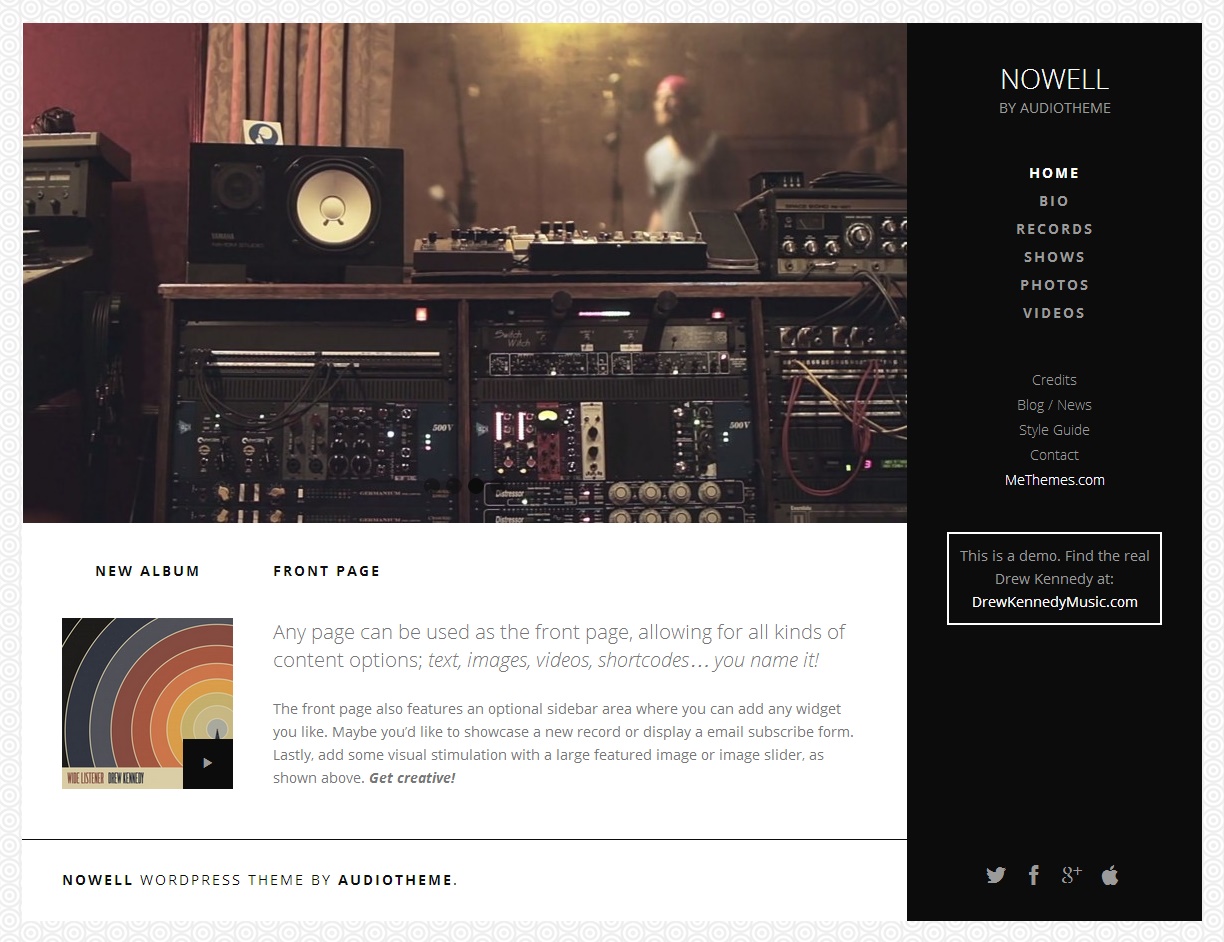Select the first image slider dot

[432, 485]
